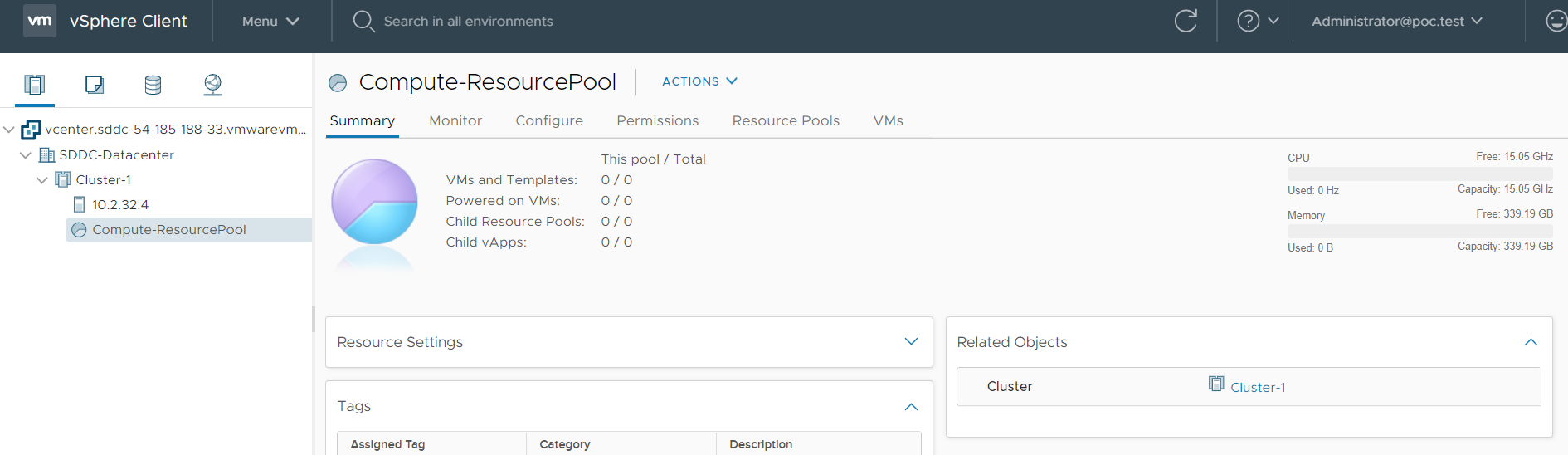1568x455 pixels.
Task: Click resource pool icon in tree row
Action: 79,230
